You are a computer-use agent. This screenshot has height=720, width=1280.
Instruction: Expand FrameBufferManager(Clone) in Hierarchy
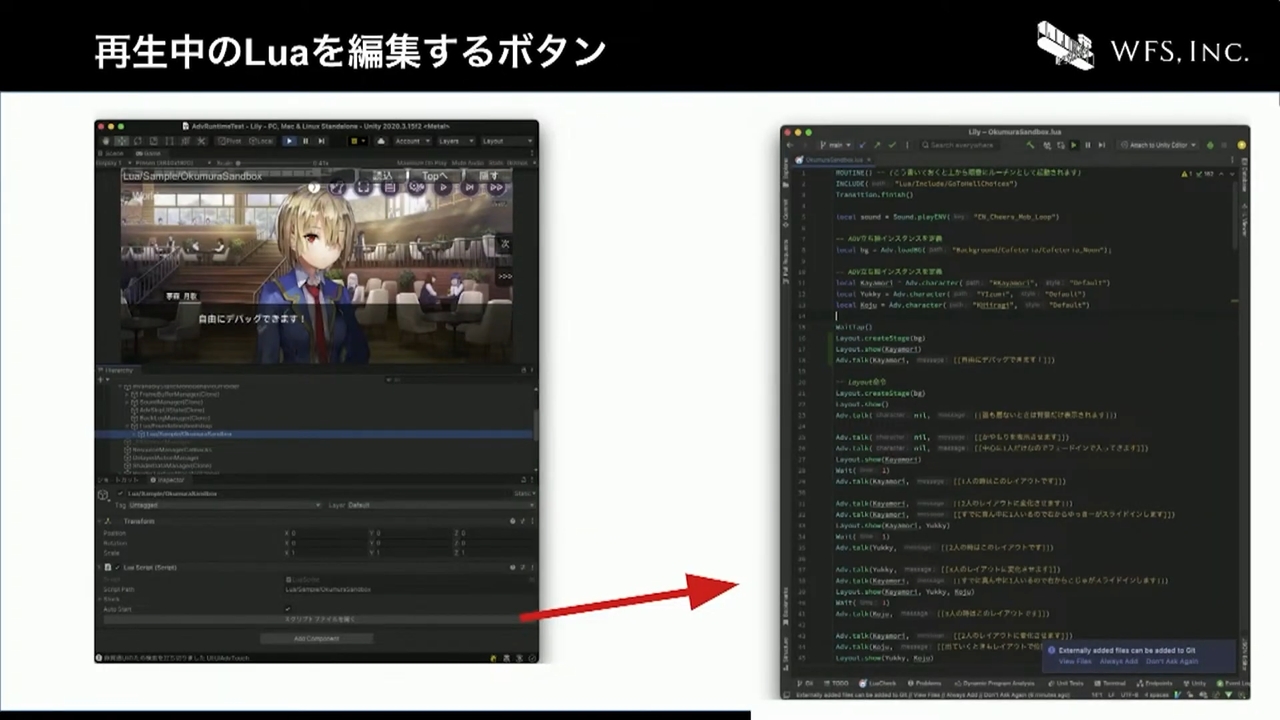point(126,394)
